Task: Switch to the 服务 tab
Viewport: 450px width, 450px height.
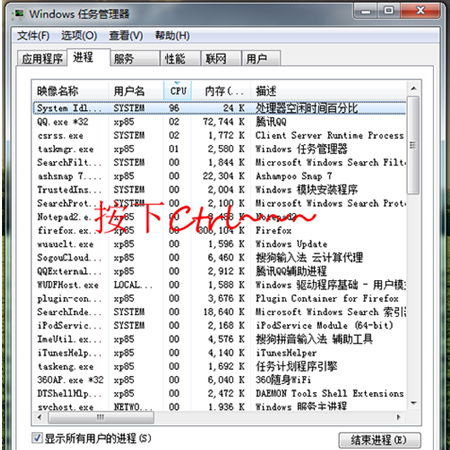Action: pyautogui.click(x=135, y=59)
